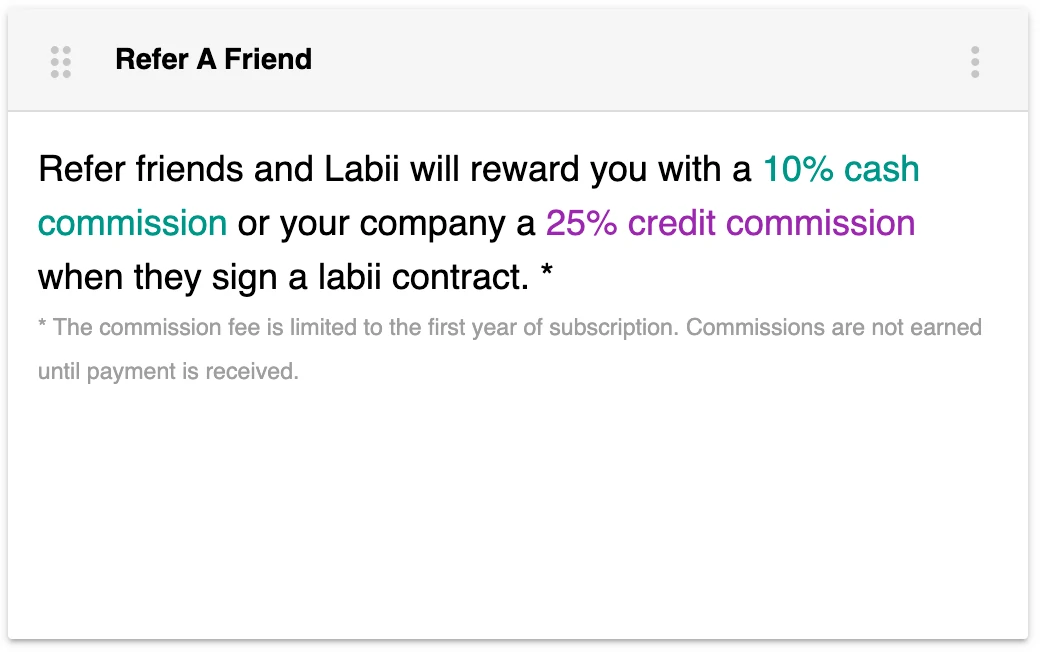Select the purple "25% credit commission" text
Image resolution: width=1040 pixels, height=652 pixels.
[x=730, y=223]
